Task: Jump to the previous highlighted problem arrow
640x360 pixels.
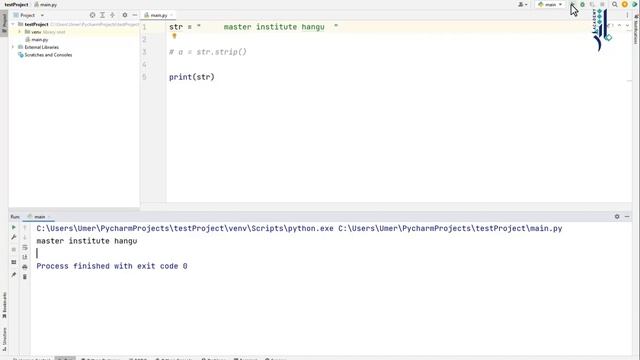Action: point(619,25)
